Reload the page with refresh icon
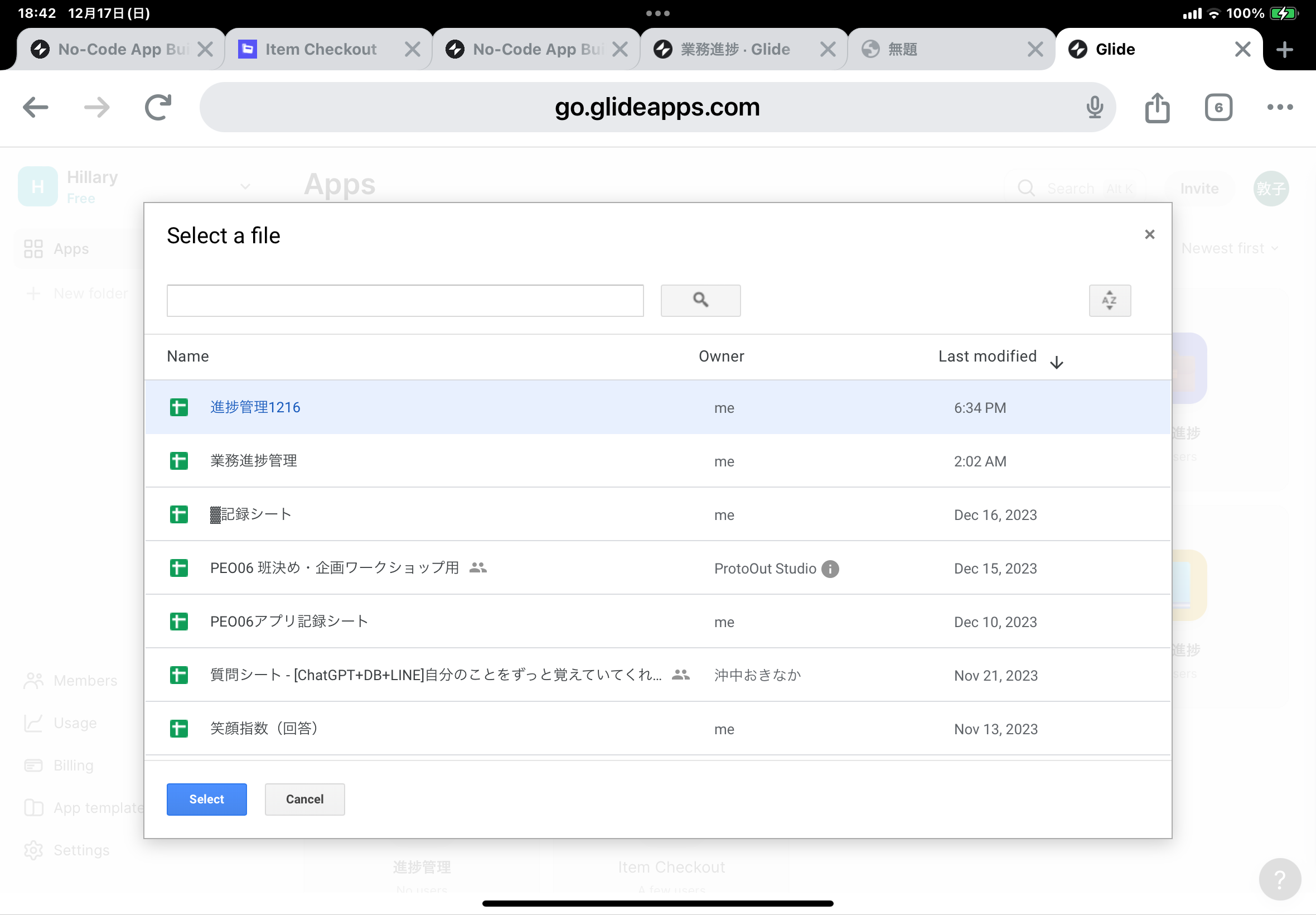 click(x=158, y=108)
